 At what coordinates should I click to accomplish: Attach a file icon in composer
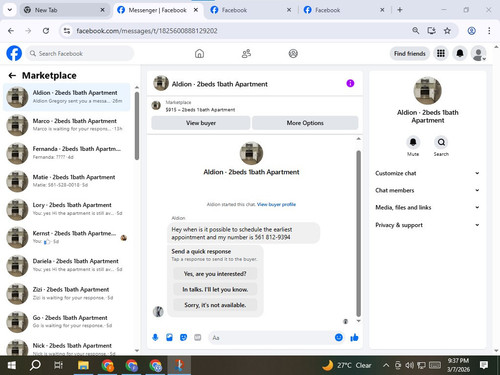tap(169, 338)
